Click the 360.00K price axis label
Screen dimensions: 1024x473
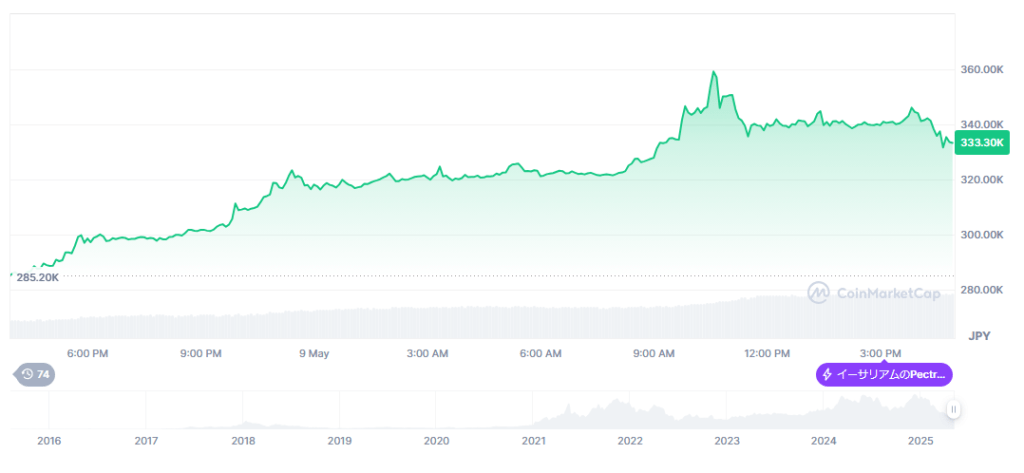[x=981, y=70]
